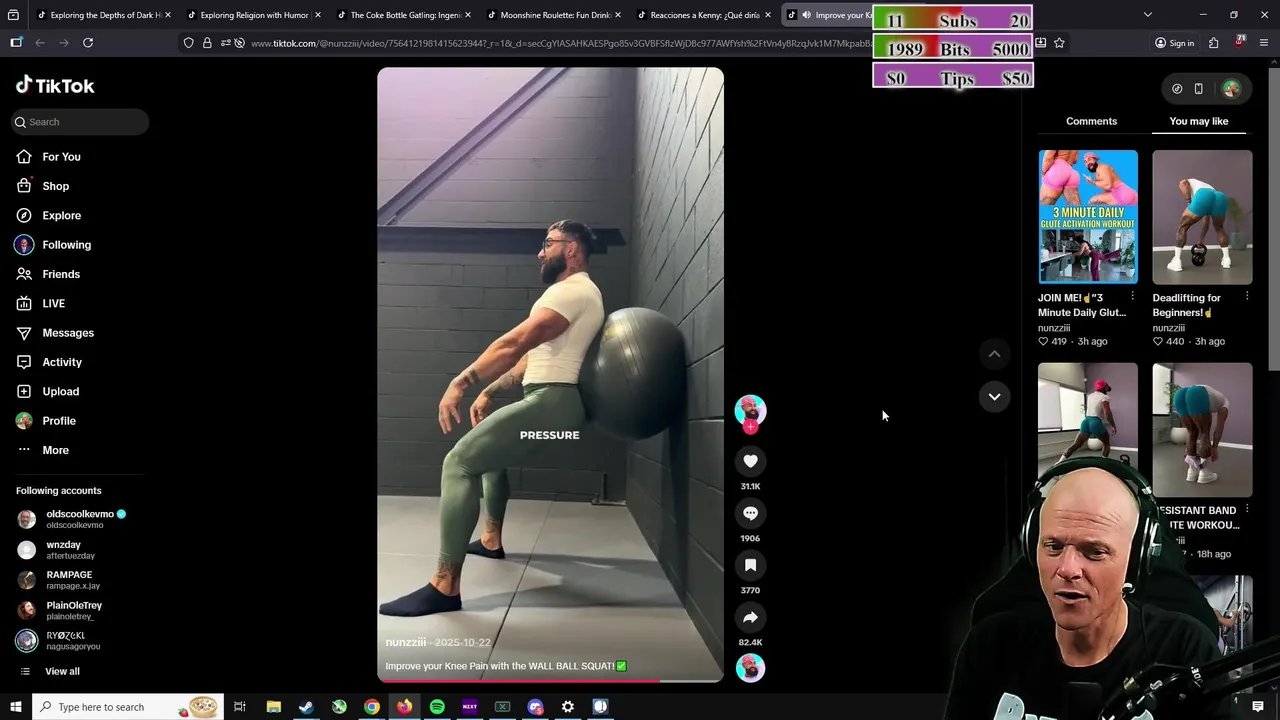1280x720 pixels.
Task: Open the PlainOleTrey followed account
Action: tap(72, 610)
